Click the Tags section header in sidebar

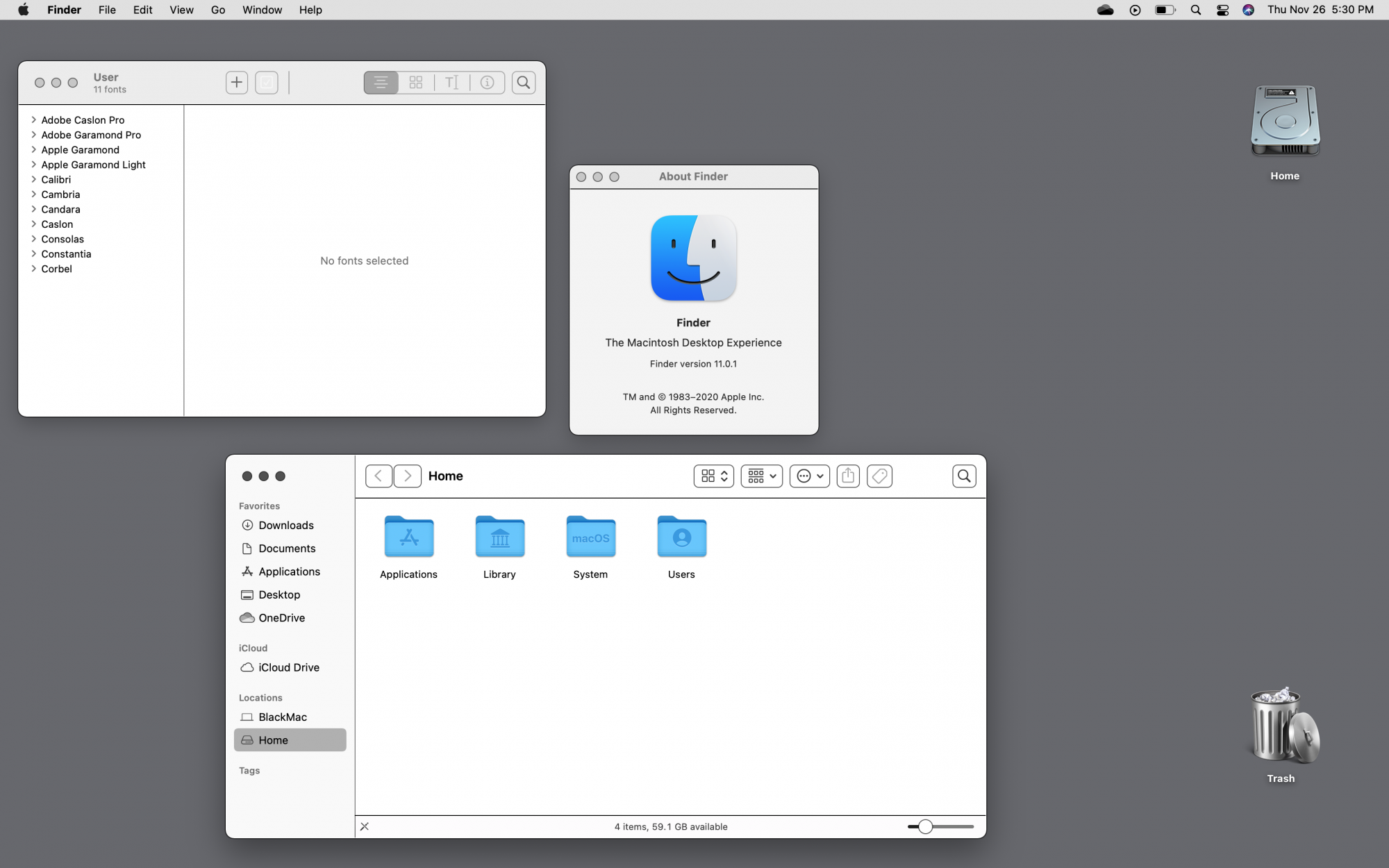click(x=249, y=771)
